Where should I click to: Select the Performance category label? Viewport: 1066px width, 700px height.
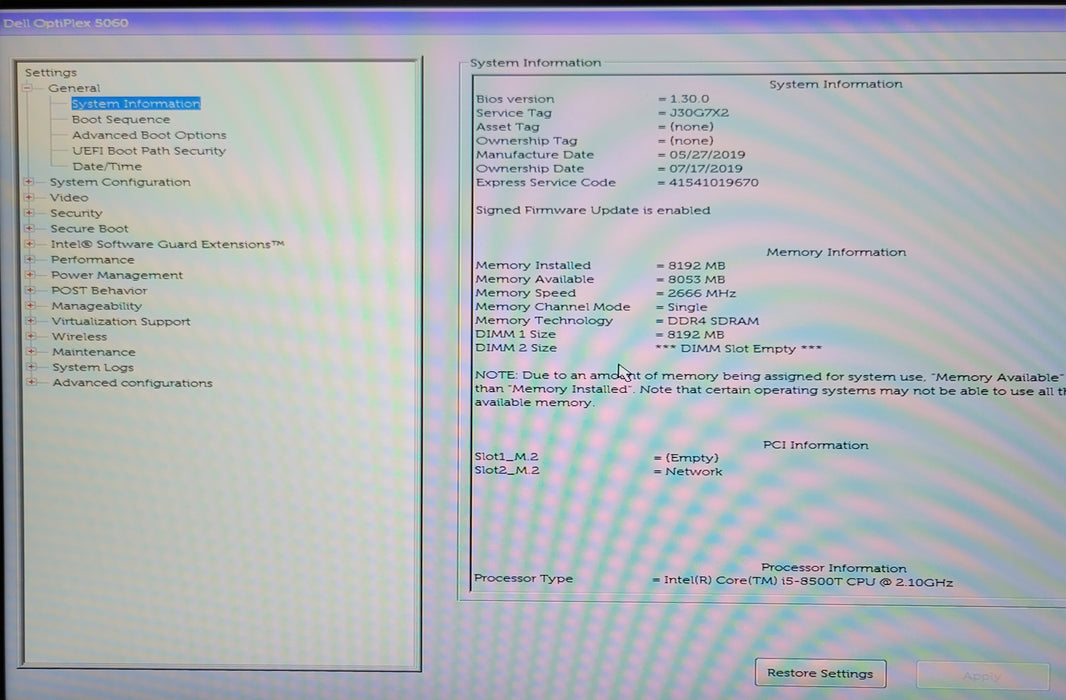pyautogui.click(x=92, y=260)
